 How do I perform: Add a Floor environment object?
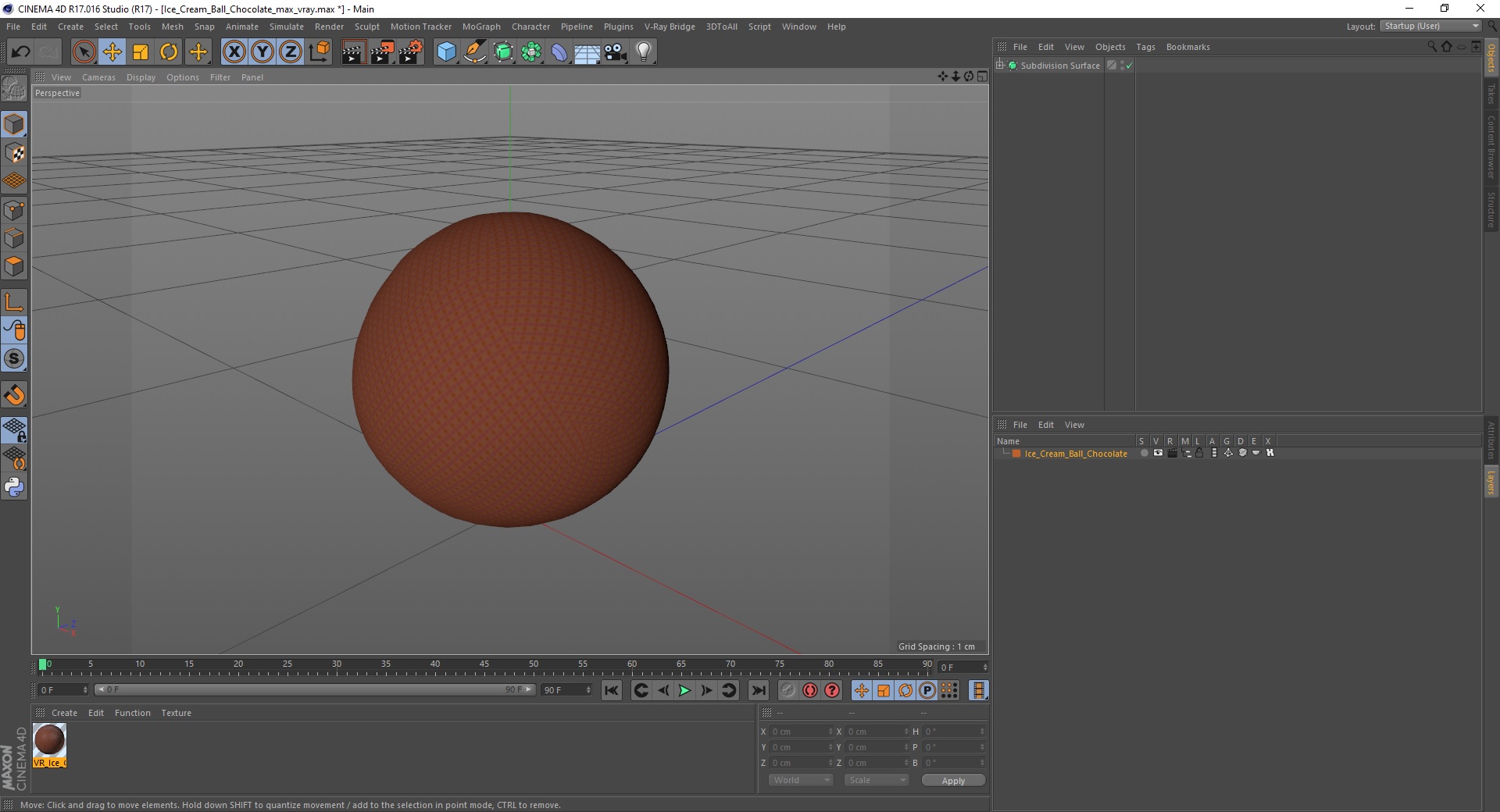(x=587, y=52)
